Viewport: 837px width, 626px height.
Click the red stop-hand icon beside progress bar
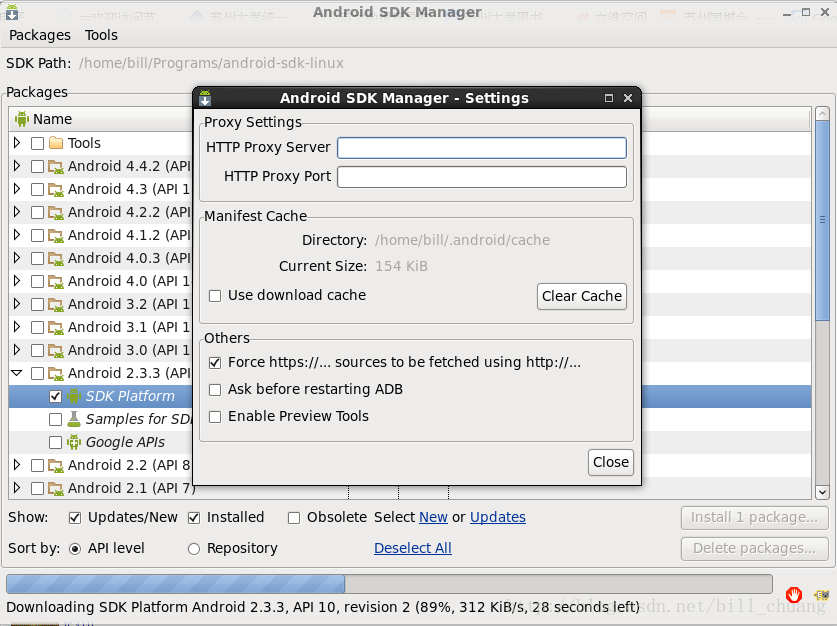[x=794, y=594]
